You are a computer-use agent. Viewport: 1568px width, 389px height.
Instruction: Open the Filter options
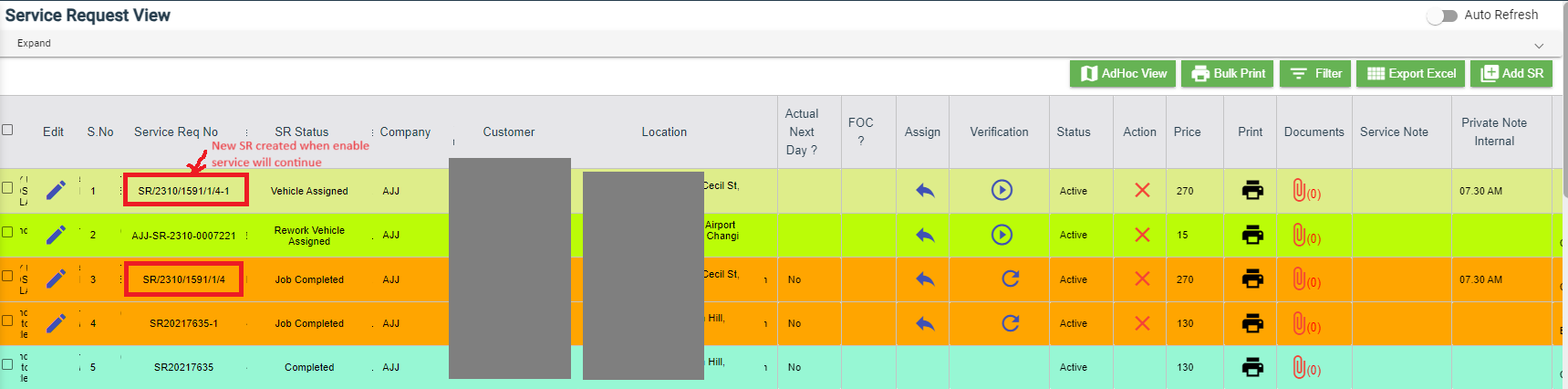[1315, 74]
